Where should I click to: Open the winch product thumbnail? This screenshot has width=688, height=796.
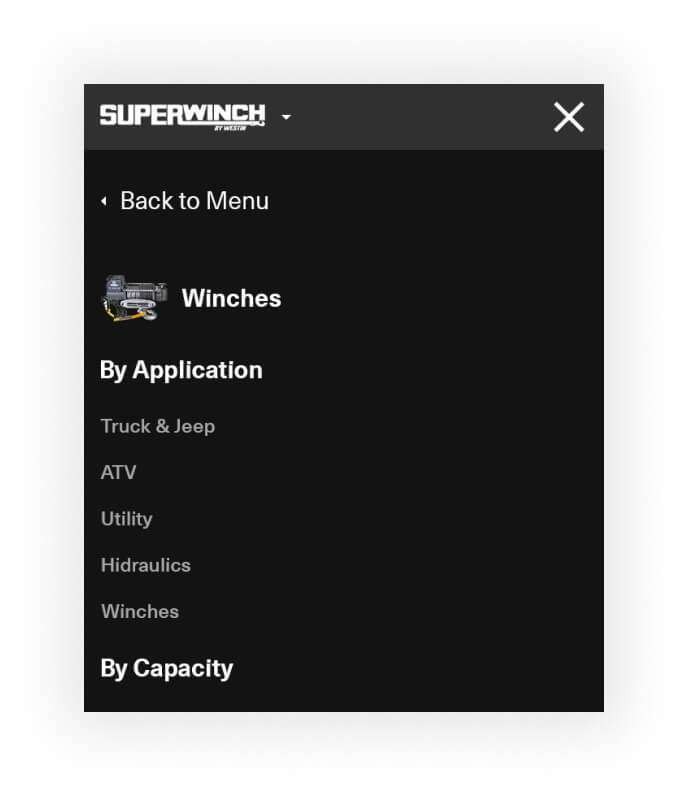[135, 298]
